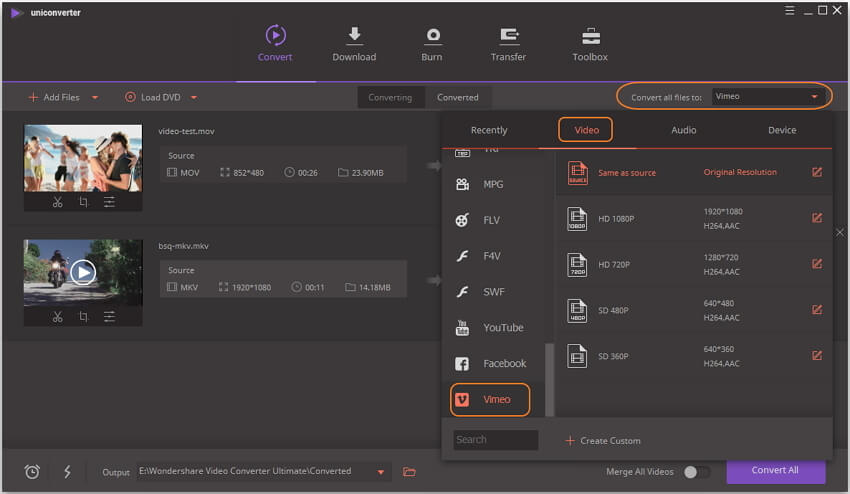Open the scheduler alarm clock icon

[32, 472]
